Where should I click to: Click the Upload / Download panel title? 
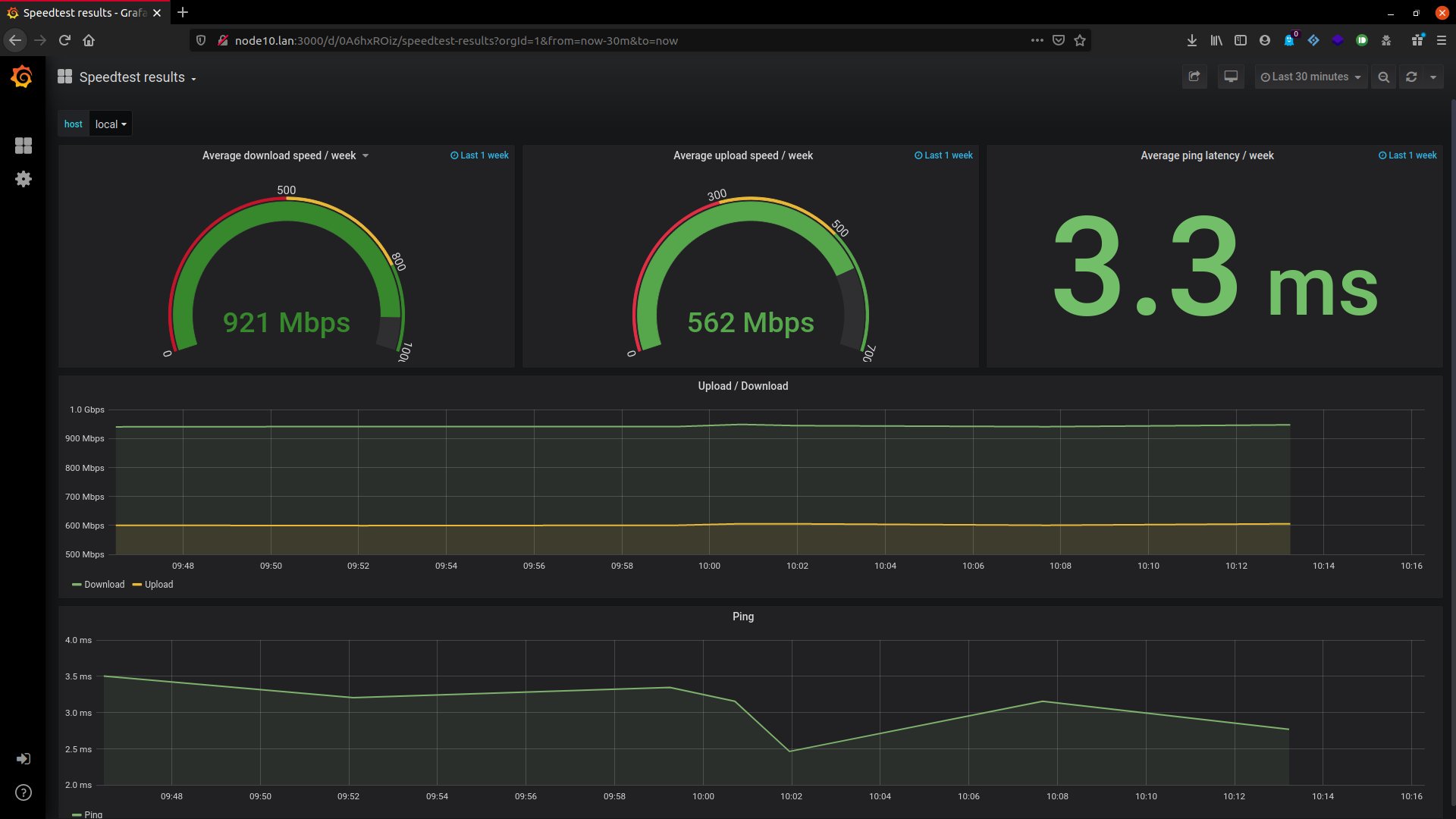point(742,386)
